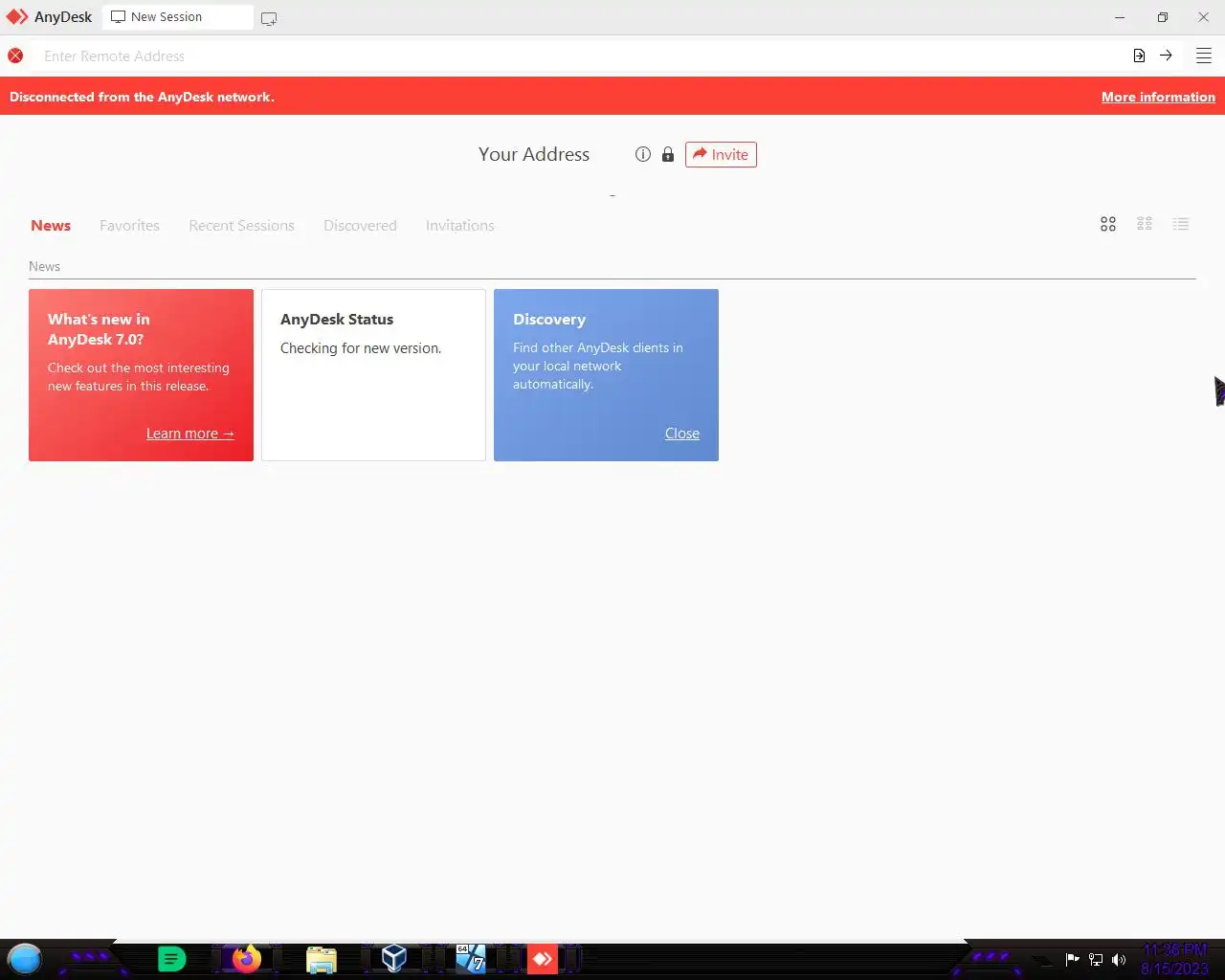Click the taskbar clock and date
The width and height of the screenshot is (1225, 980).
point(1174,959)
